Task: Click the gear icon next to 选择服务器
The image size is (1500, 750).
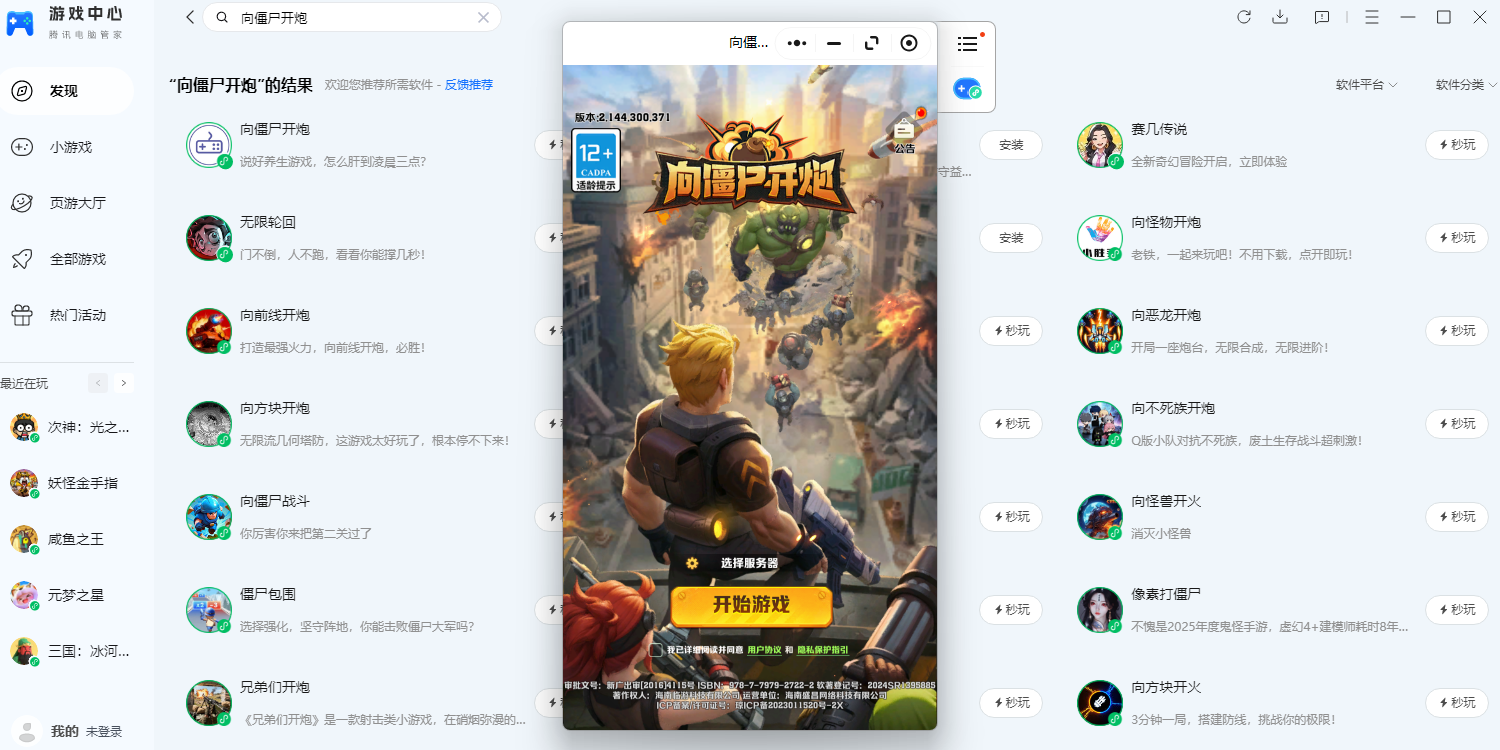Action: coord(691,563)
